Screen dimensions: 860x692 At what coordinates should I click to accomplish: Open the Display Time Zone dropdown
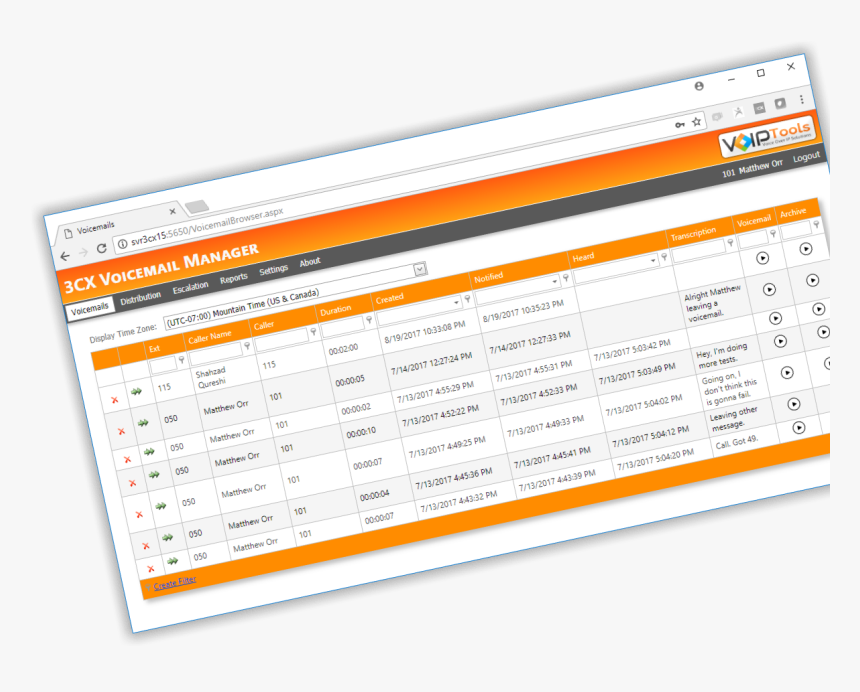(x=420, y=269)
